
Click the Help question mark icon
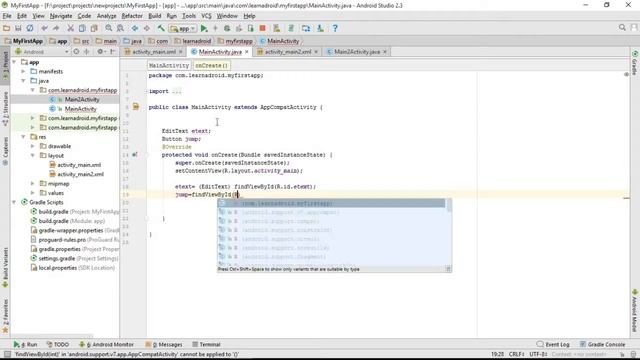click(x=335, y=28)
